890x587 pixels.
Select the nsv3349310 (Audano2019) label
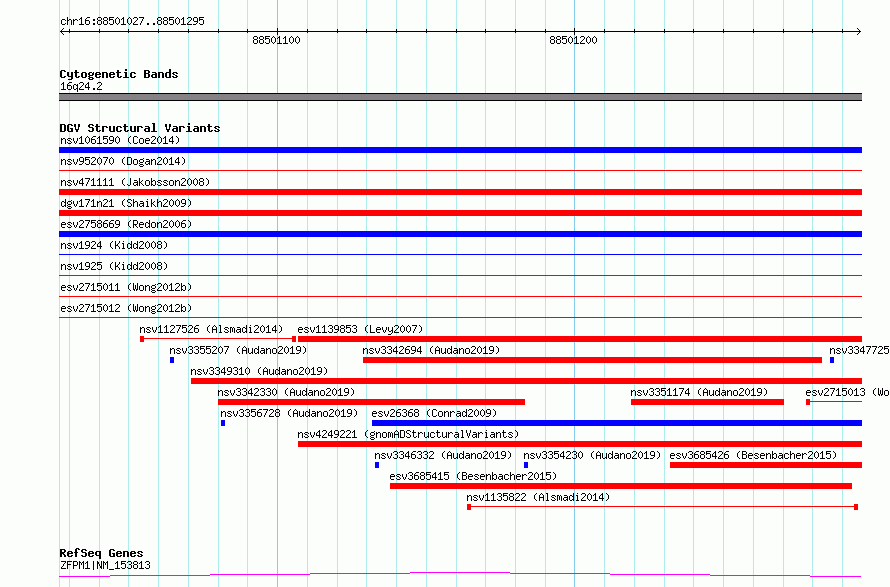click(x=259, y=371)
